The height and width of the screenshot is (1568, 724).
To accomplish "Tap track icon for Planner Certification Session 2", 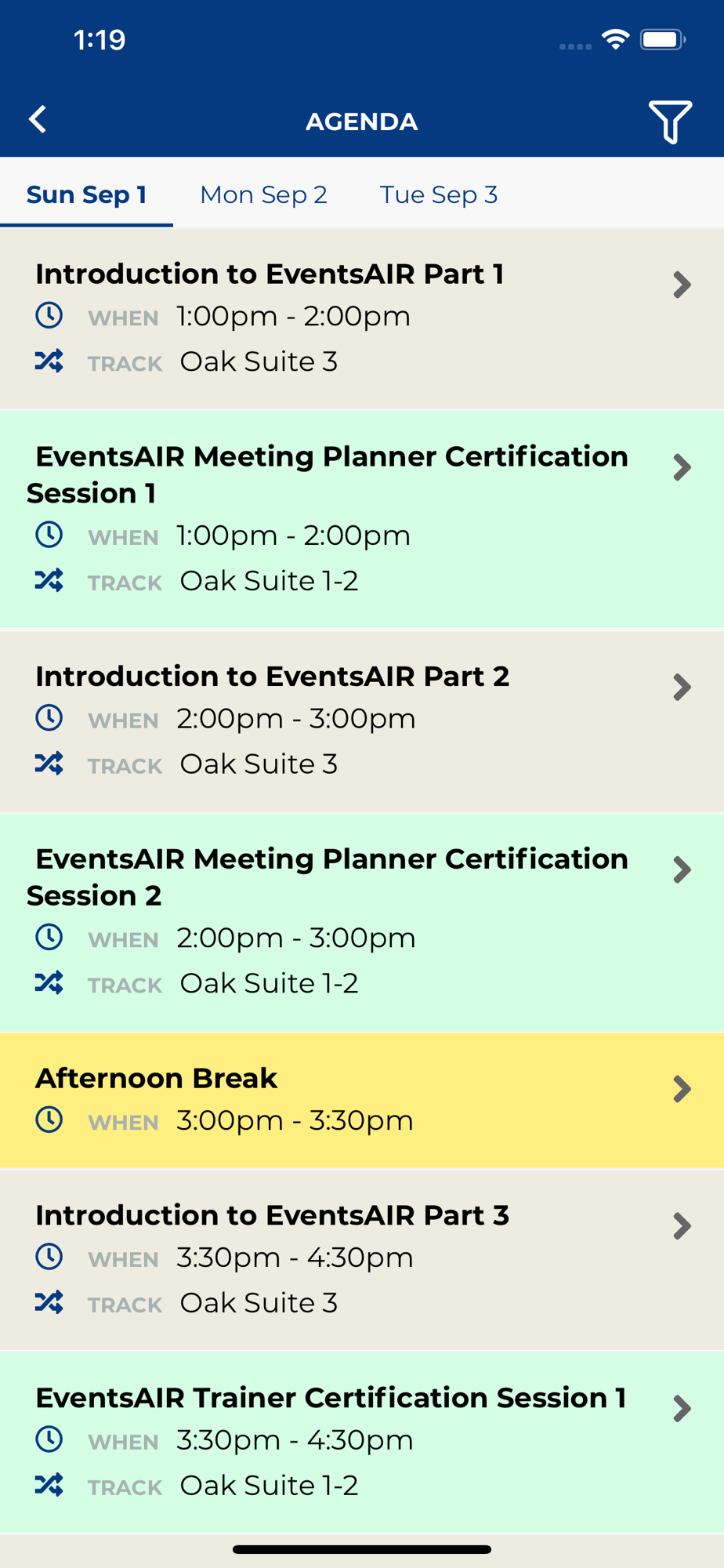I will coord(49,982).
